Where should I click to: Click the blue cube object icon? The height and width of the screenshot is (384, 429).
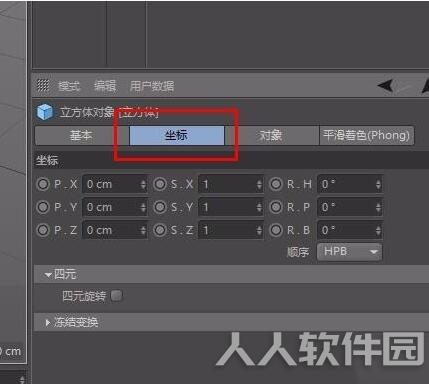click(45, 112)
